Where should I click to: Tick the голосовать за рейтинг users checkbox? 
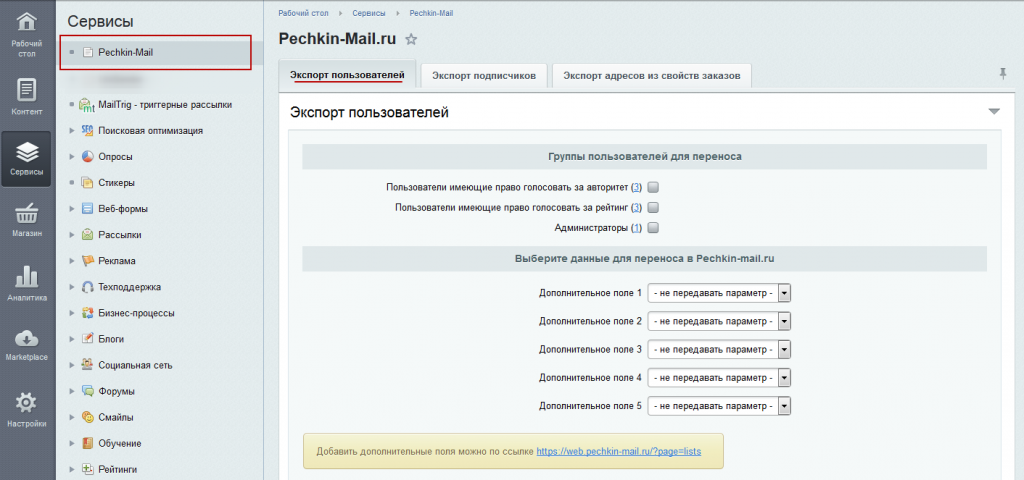point(653,208)
